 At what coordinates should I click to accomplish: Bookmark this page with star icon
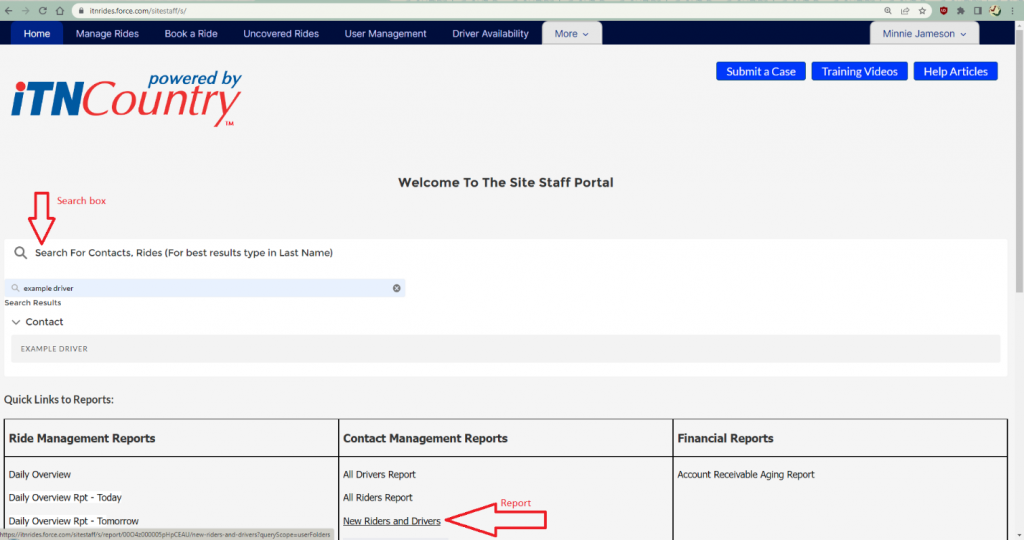point(921,10)
